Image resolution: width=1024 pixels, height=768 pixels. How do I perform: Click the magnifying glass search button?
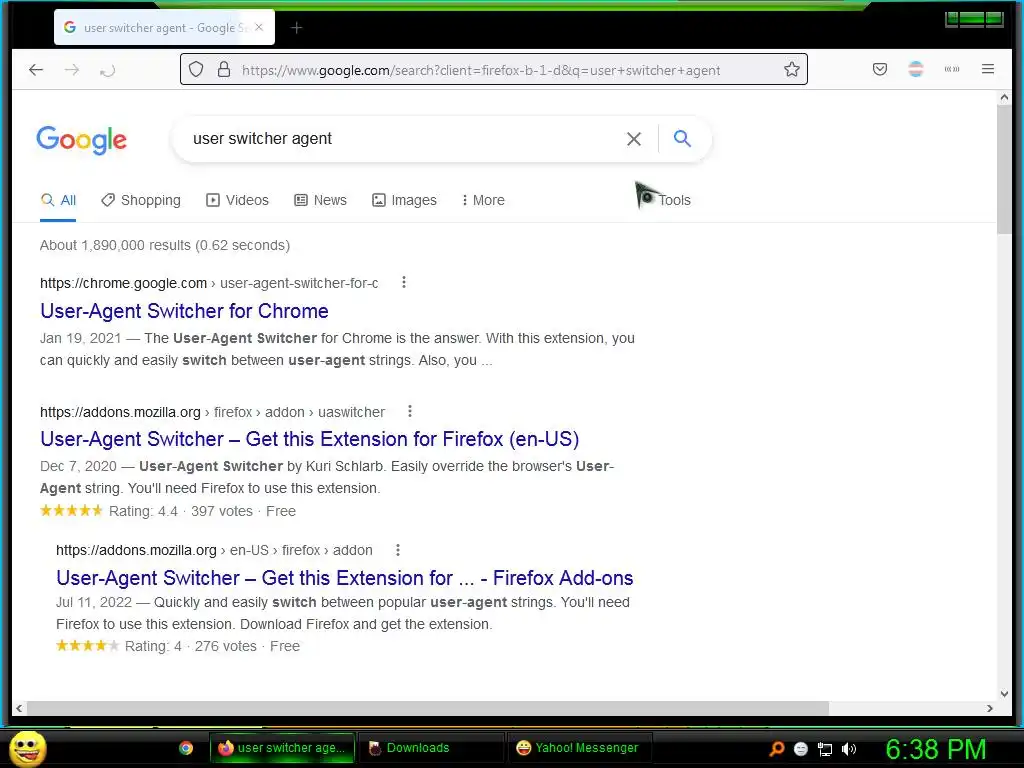tap(682, 138)
